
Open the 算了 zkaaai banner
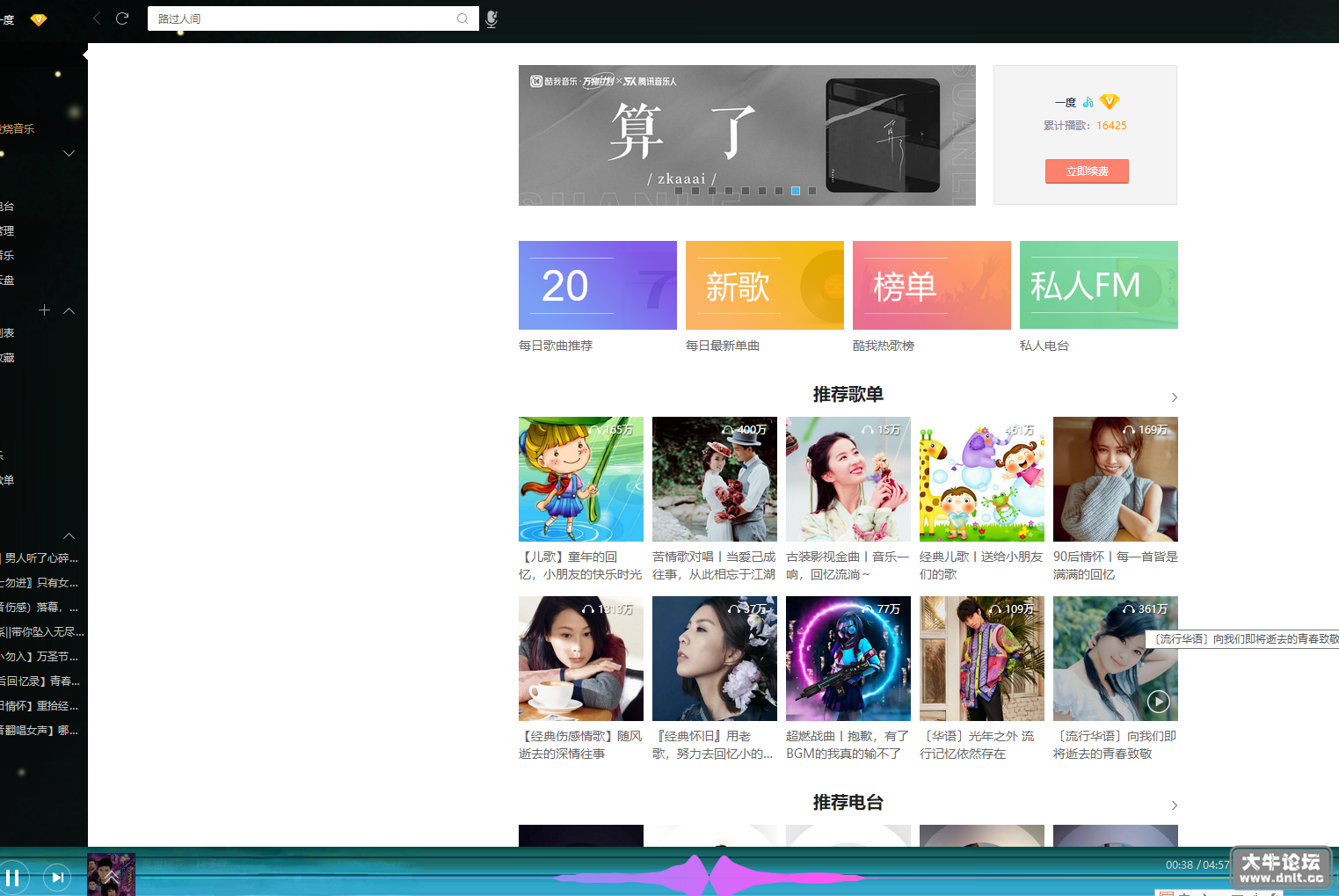(747, 135)
